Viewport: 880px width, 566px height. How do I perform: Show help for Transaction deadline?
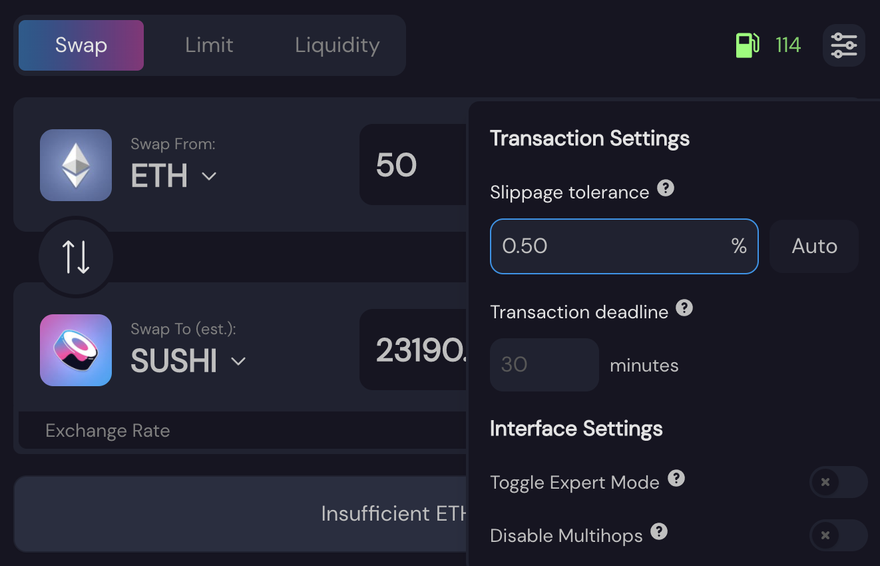(684, 307)
